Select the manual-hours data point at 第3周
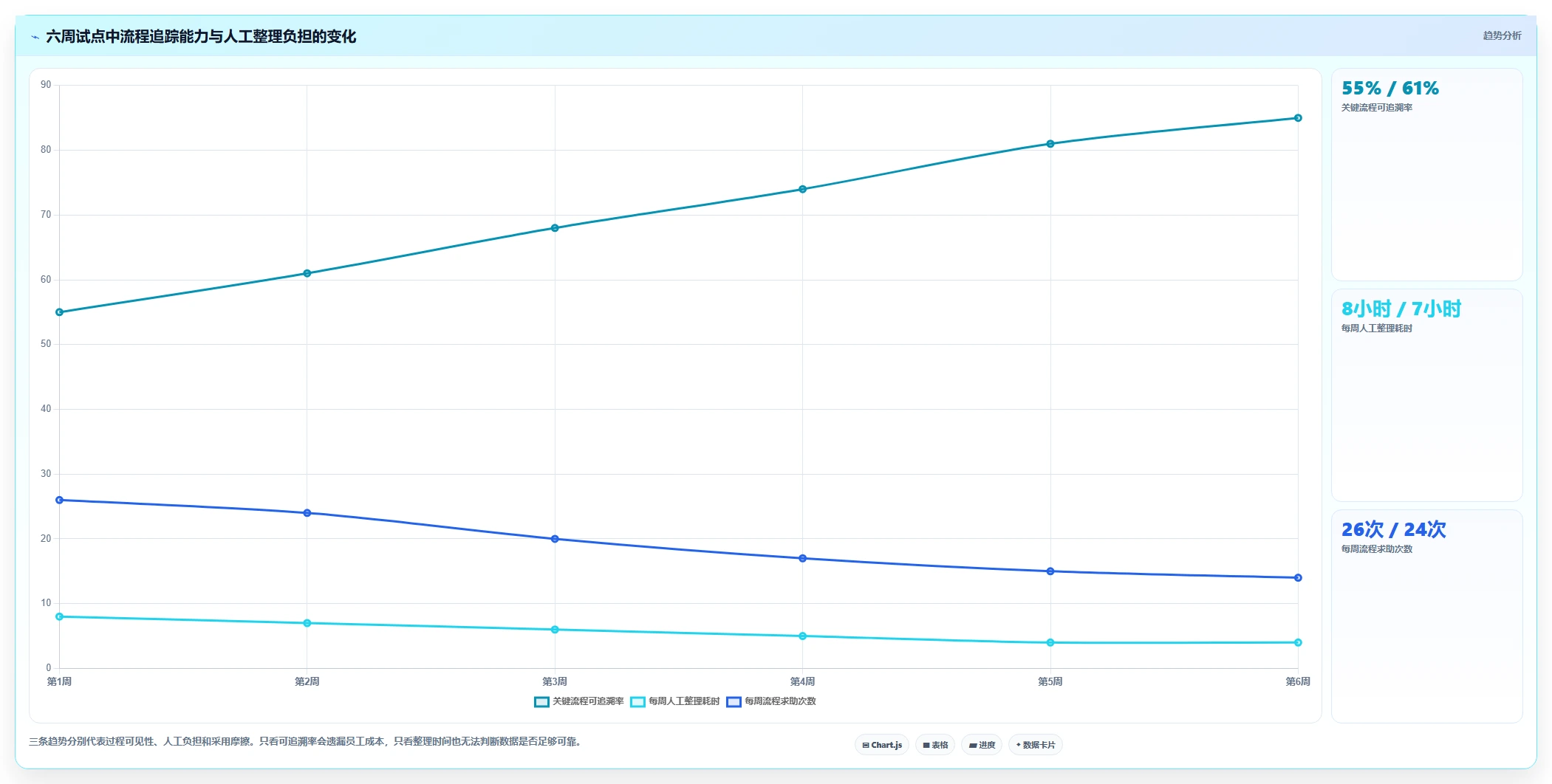 tap(555, 630)
